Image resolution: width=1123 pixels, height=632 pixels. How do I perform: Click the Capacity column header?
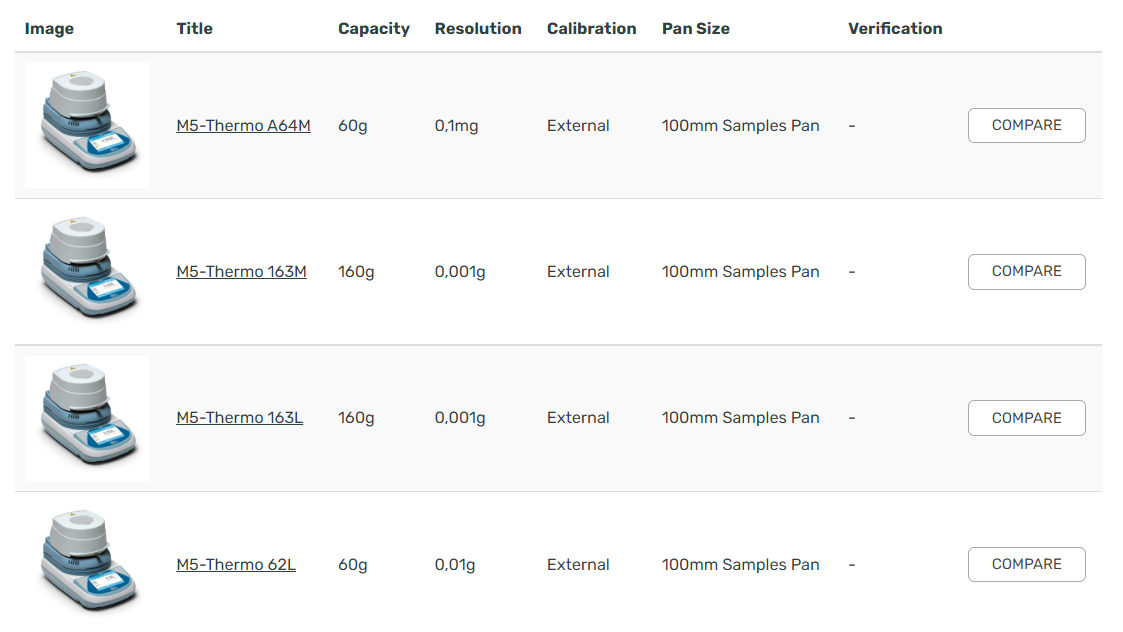[373, 29]
